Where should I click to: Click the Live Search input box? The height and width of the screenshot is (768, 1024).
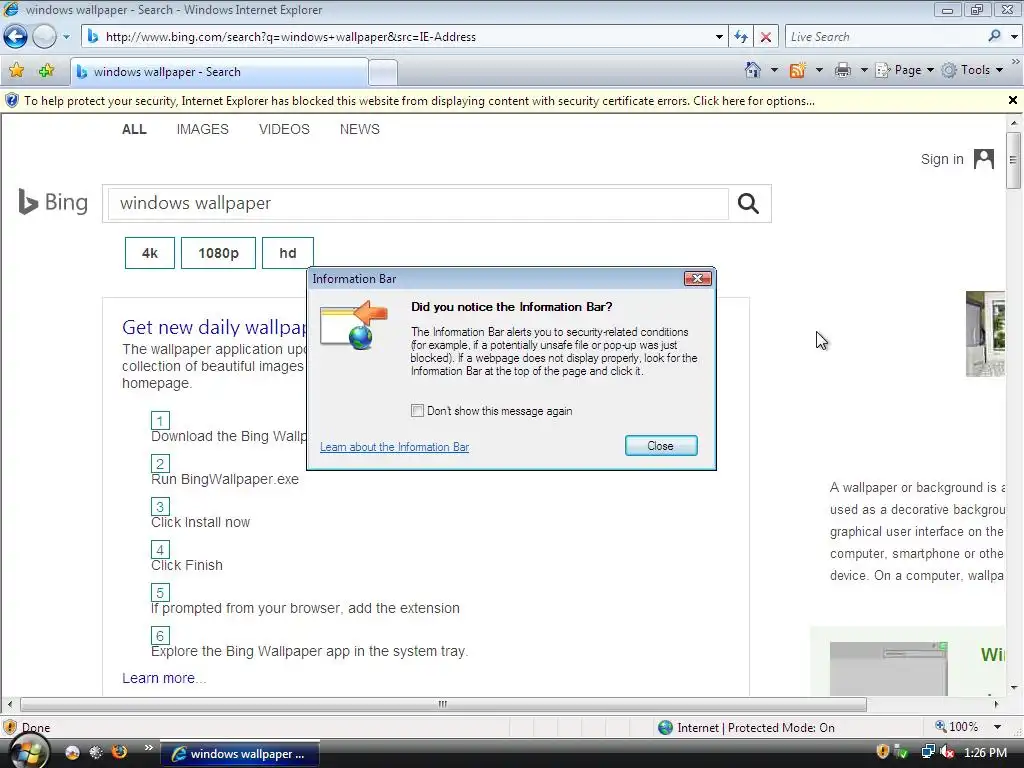tap(885, 37)
